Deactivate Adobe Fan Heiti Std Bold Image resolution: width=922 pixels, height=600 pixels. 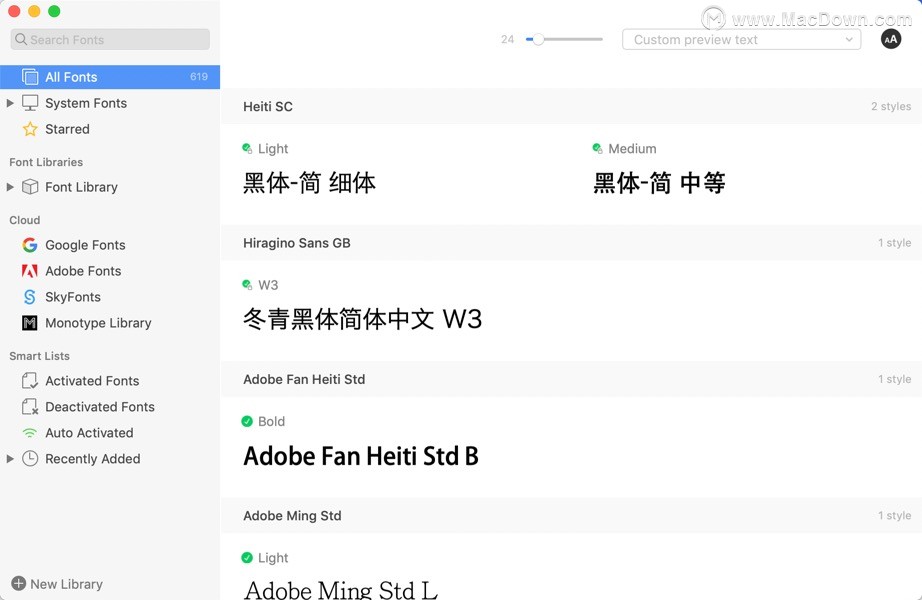pyautogui.click(x=247, y=421)
